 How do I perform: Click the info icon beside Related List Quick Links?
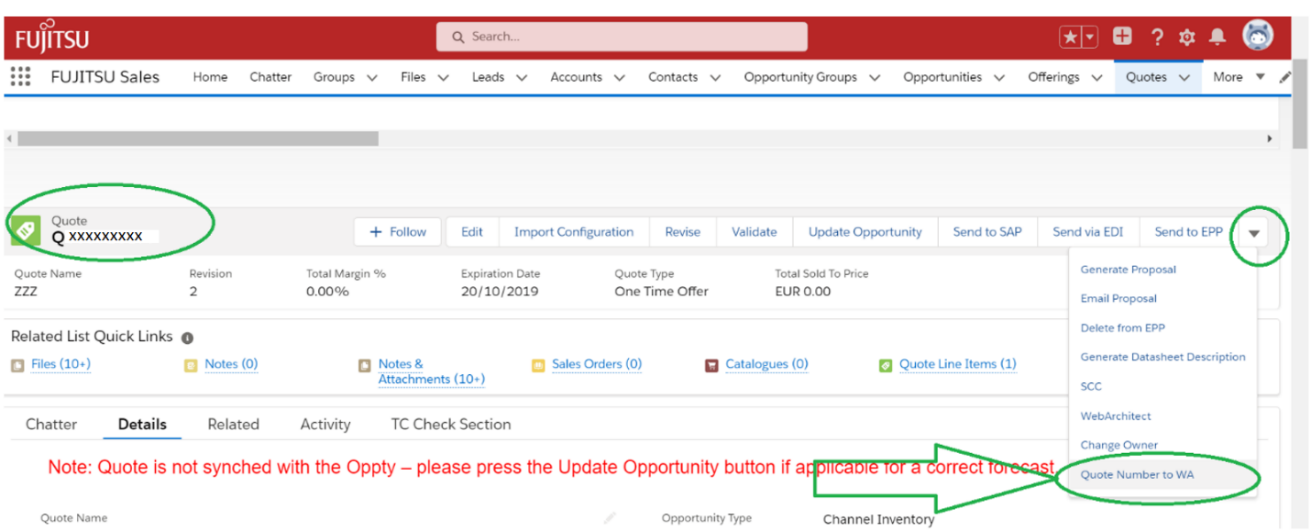point(187,338)
